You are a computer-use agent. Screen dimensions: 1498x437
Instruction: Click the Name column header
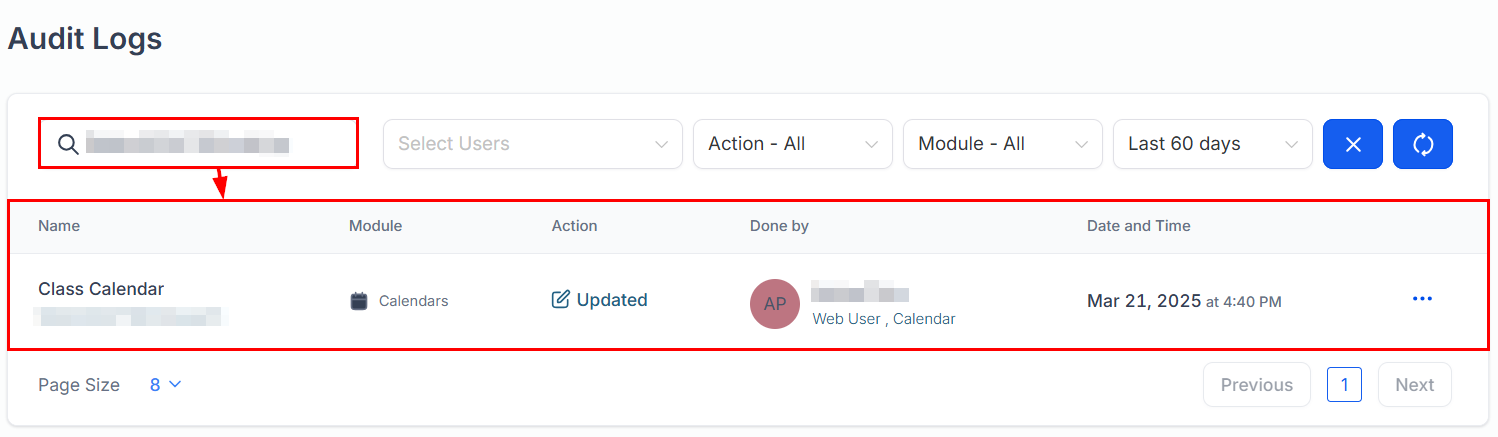coord(59,226)
